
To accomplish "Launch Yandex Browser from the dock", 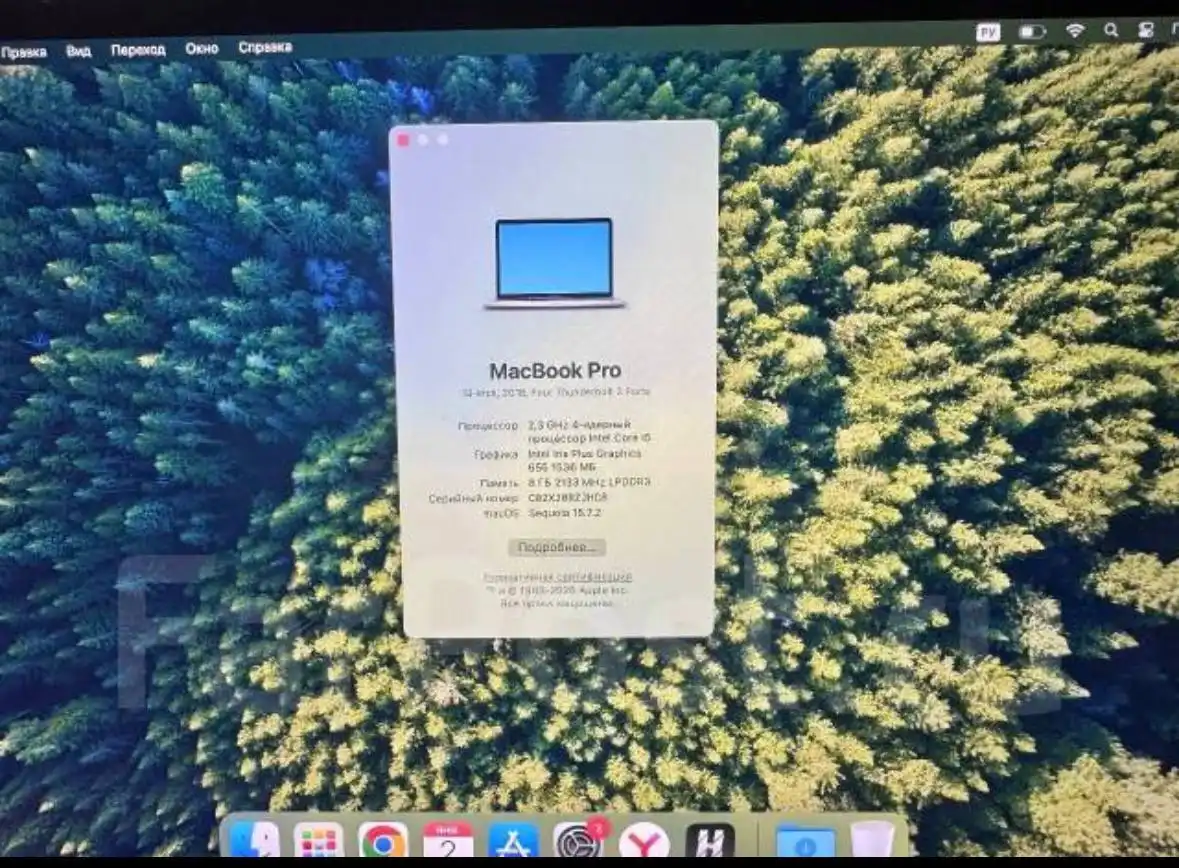I will 644,840.
